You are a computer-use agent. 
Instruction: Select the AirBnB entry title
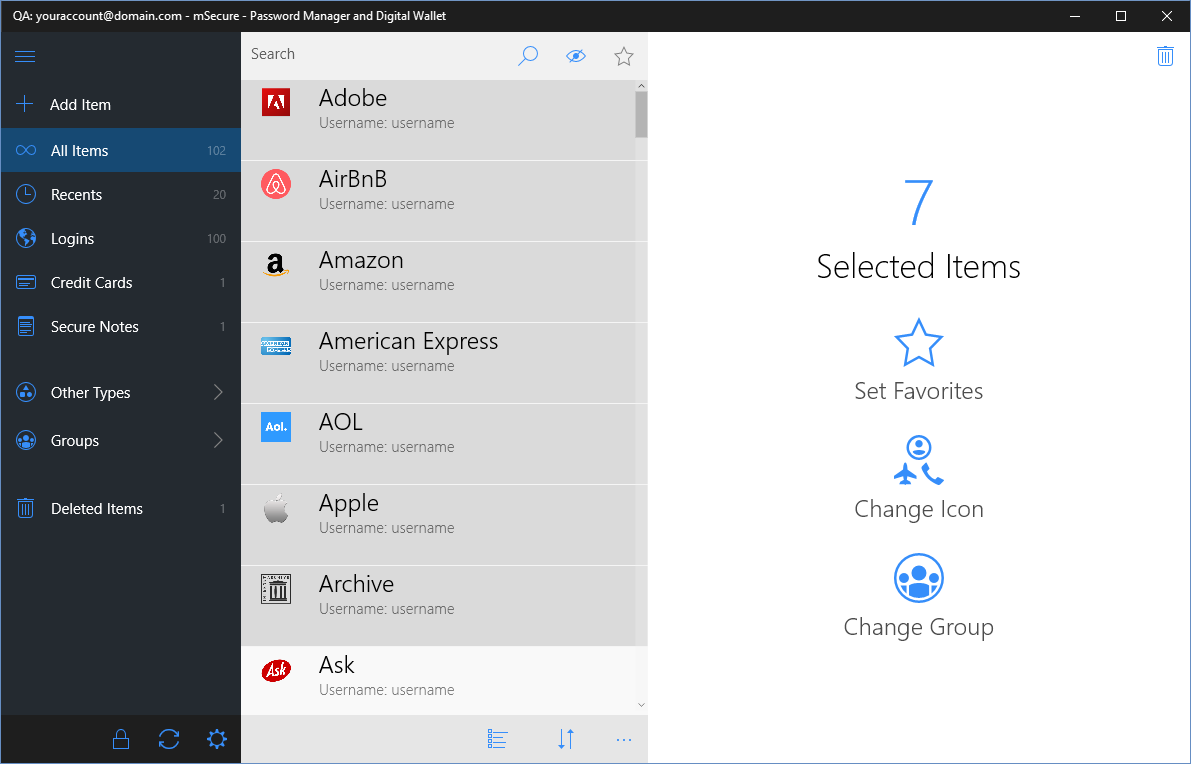tap(352, 179)
